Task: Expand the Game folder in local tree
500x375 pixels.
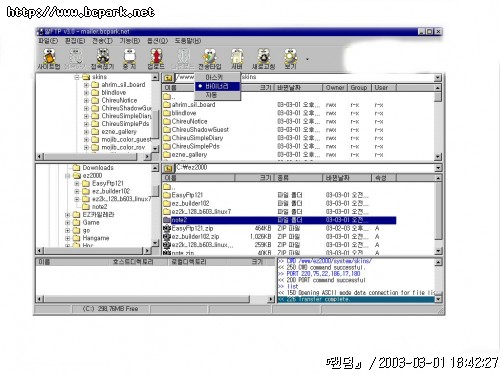Action: click(x=68, y=223)
